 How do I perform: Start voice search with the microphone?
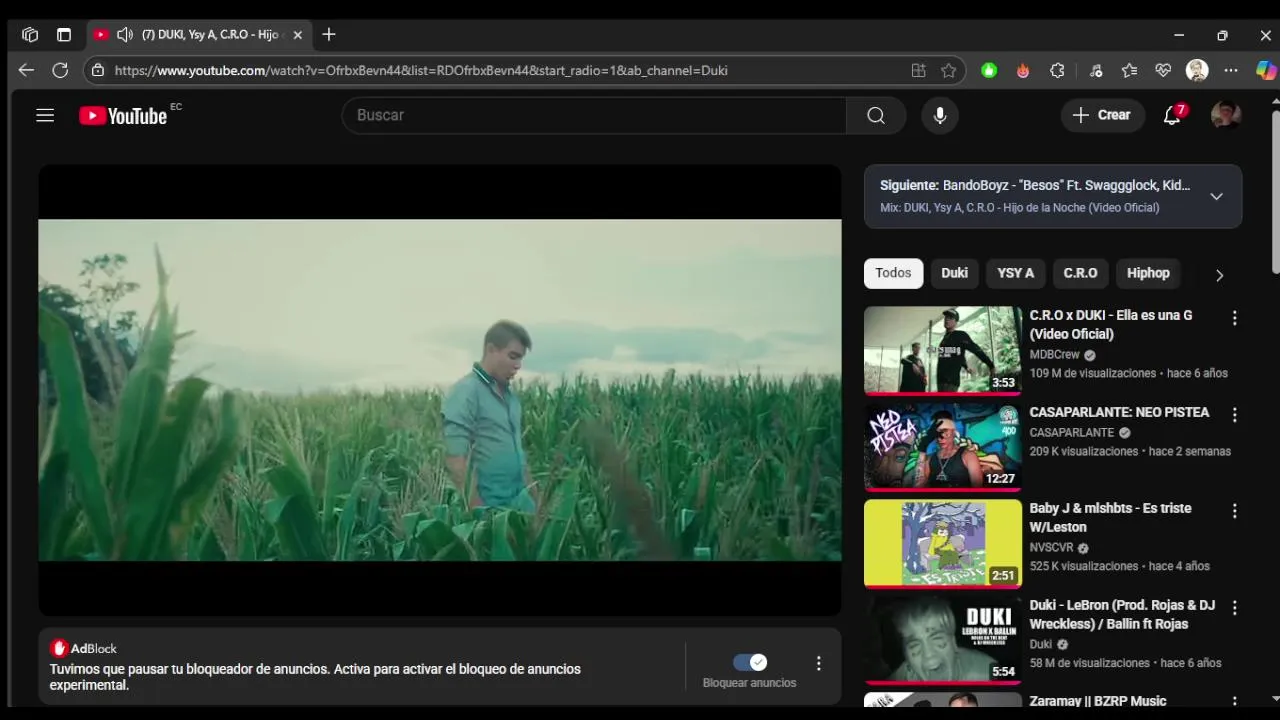pos(940,115)
